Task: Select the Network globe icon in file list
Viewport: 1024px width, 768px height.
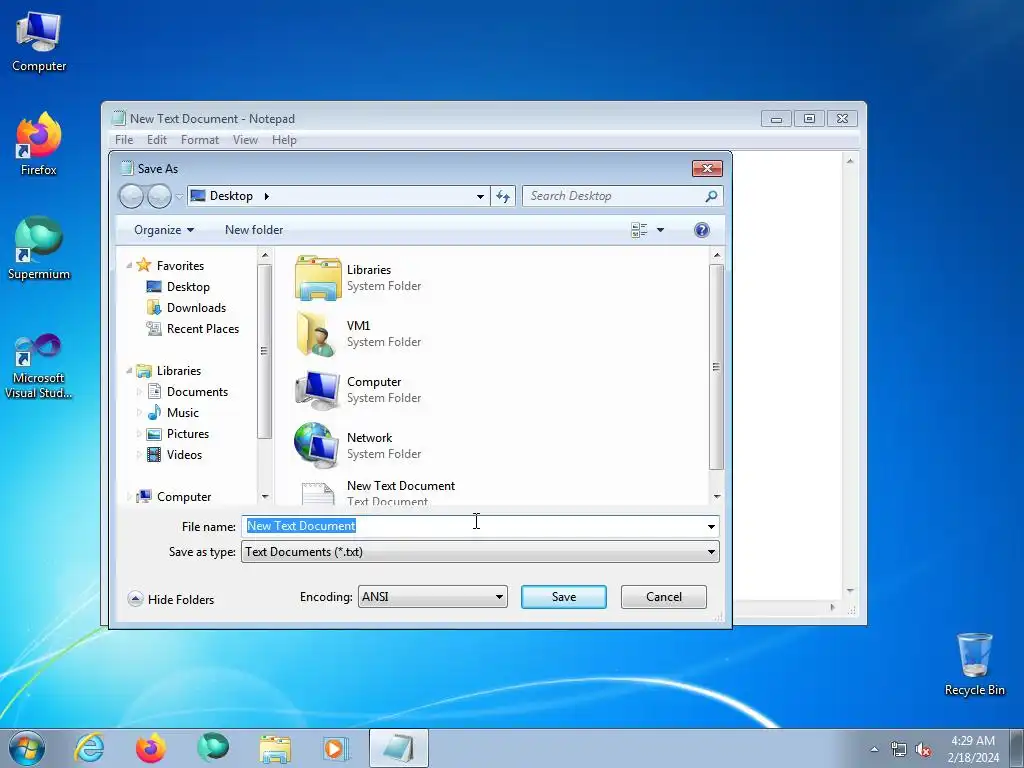Action: pos(317,445)
